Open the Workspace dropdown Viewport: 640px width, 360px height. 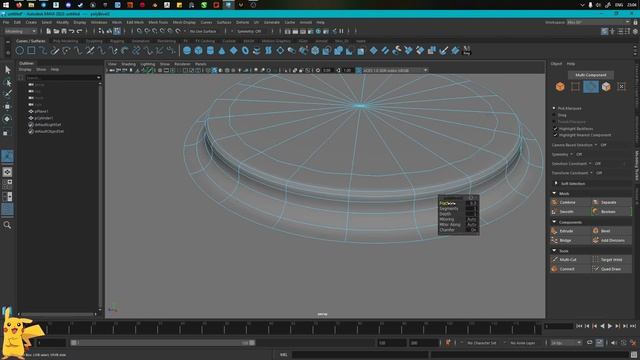coord(598,22)
